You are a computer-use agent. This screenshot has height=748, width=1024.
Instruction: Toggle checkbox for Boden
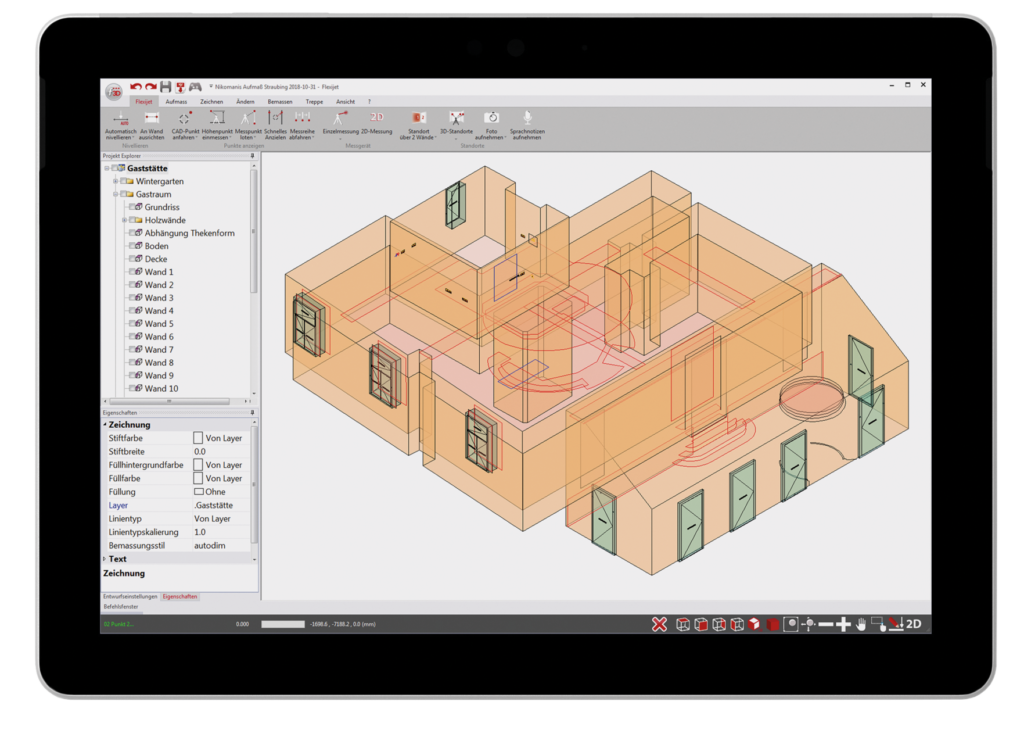click(133, 246)
